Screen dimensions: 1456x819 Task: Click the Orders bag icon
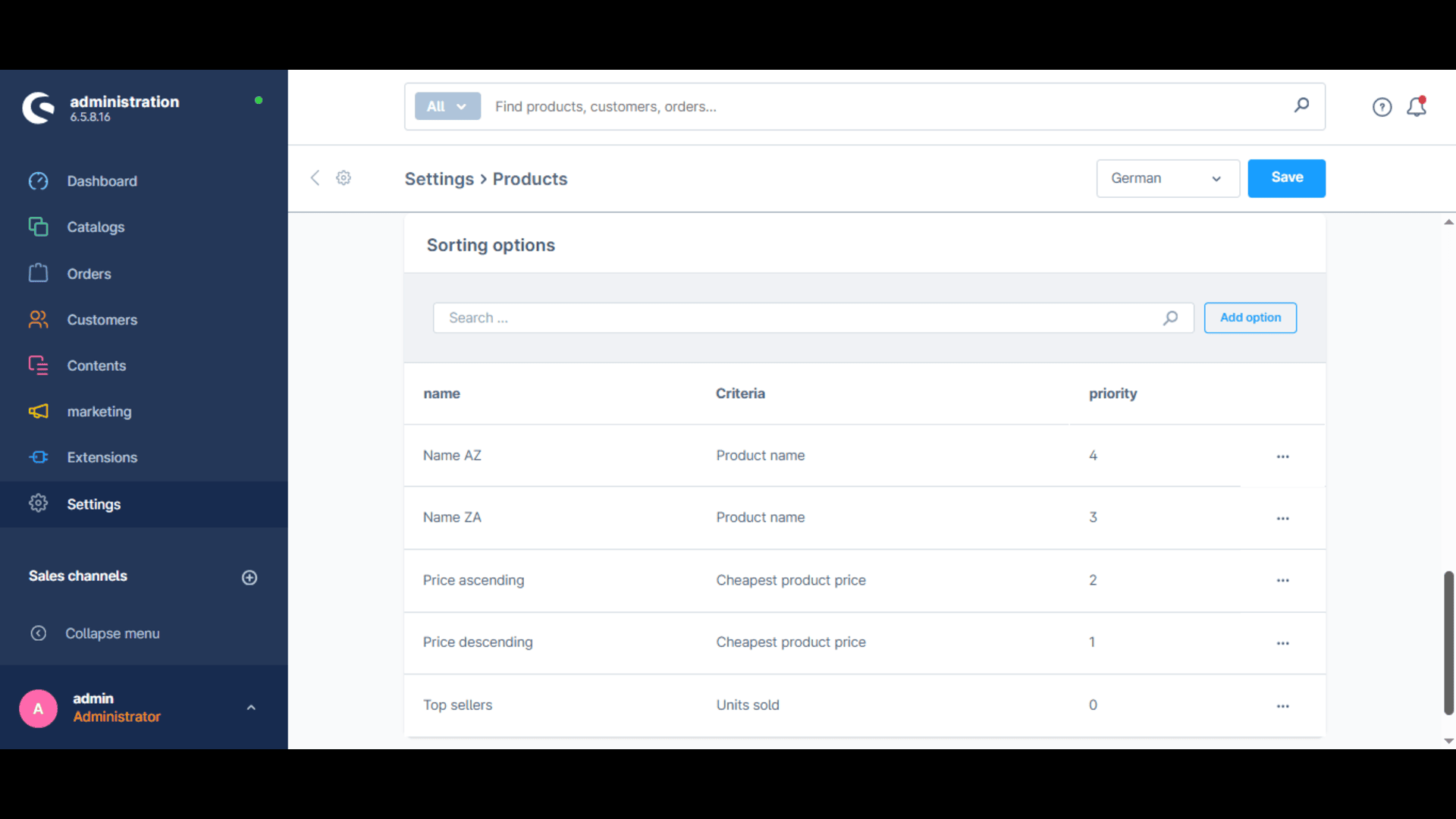point(38,273)
